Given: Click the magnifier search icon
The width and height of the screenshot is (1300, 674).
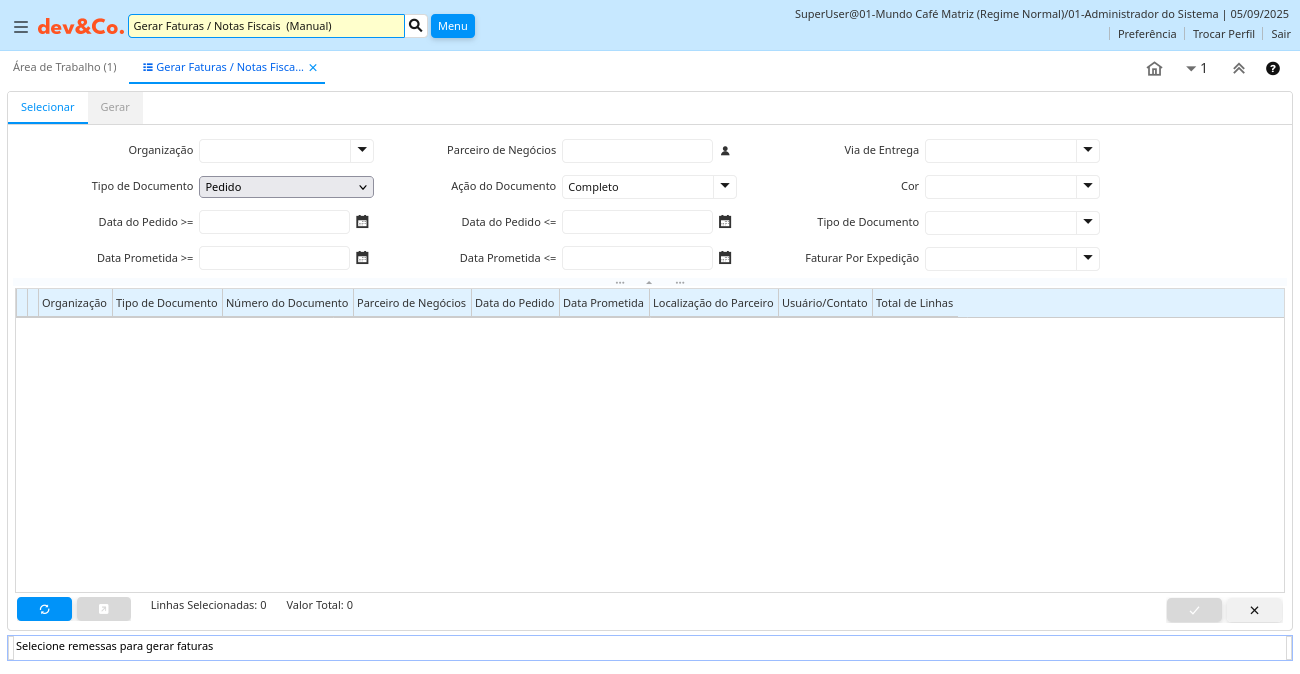Looking at the screenshot, I should pyautogui.click(x=416, y=25).
